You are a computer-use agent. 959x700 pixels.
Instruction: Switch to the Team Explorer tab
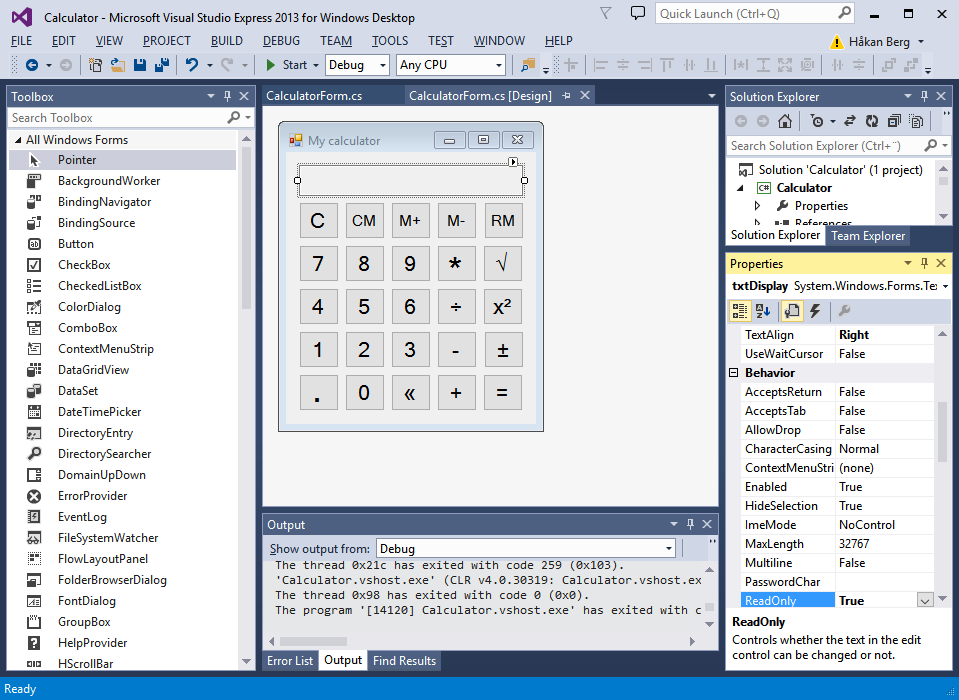[868, 236]
